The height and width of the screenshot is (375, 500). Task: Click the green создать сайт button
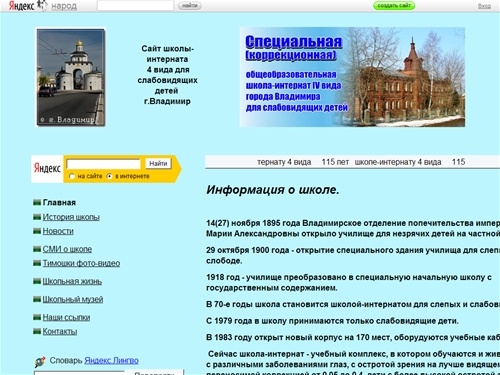pos(394,6)
